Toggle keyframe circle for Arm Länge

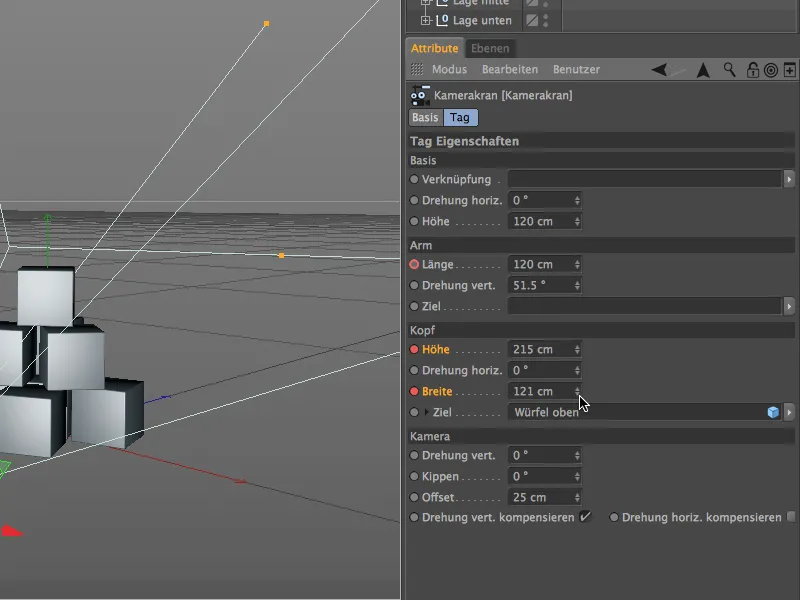click(414, 264)
